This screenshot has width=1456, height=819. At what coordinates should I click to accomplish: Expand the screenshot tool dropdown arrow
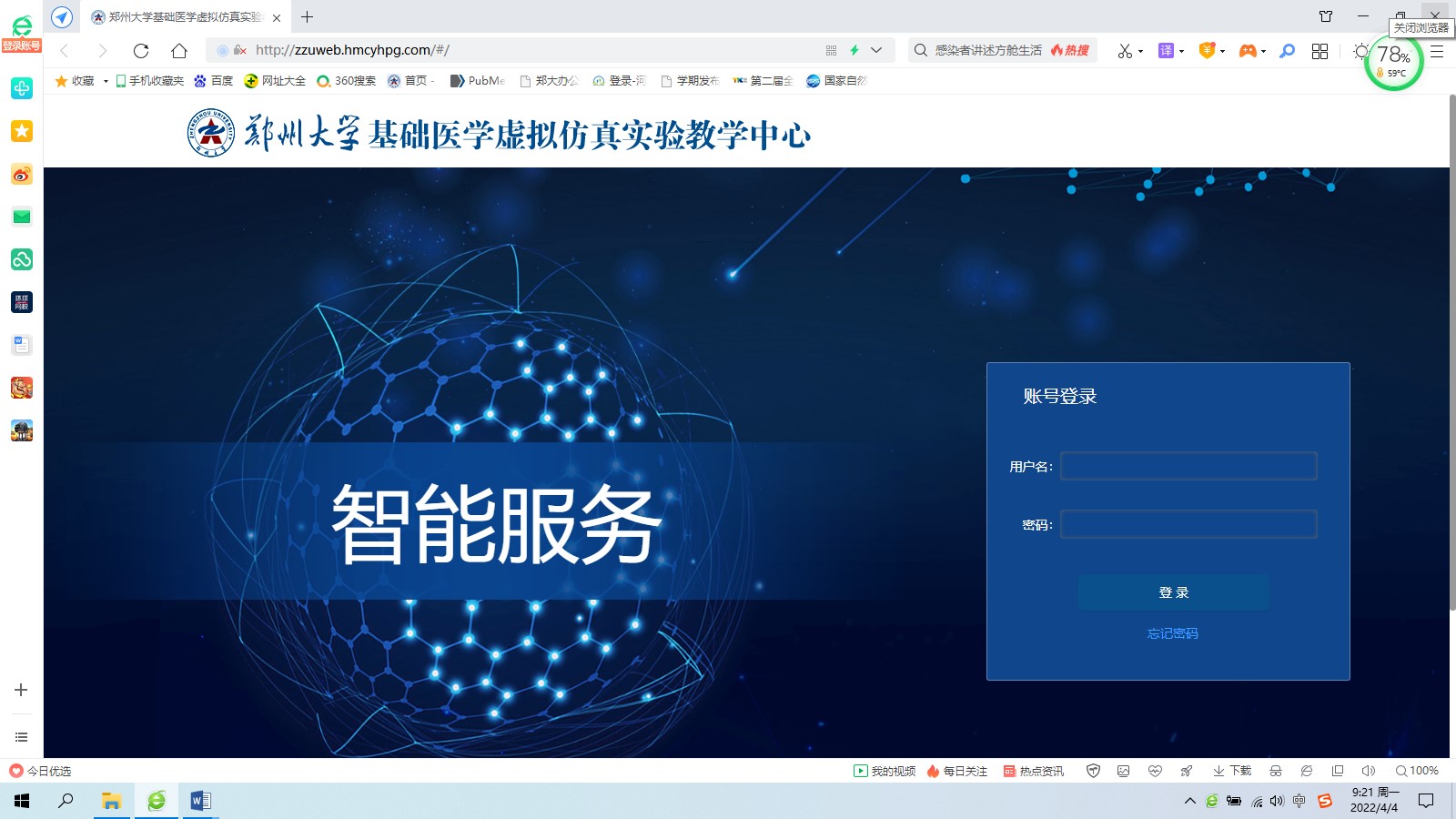coord(1140,52)
